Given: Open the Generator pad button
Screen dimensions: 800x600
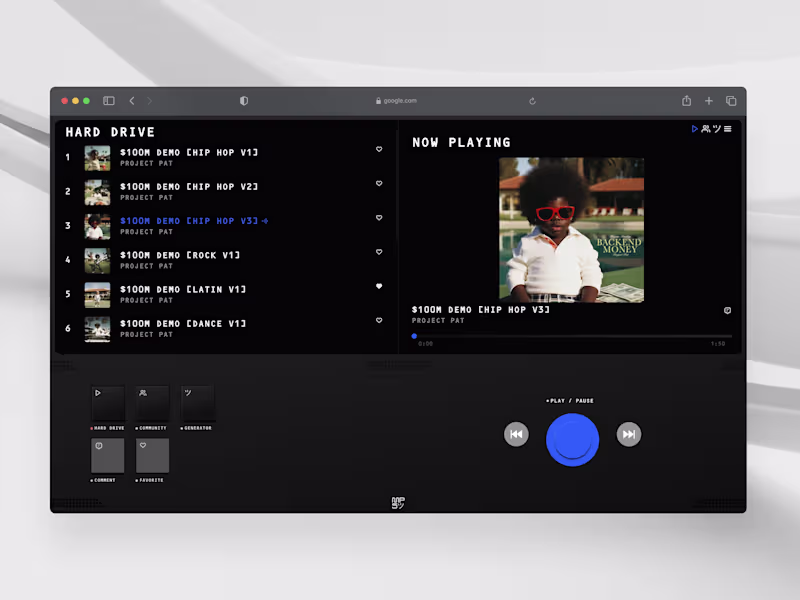Looking at the screenshot, I should (x=198, y=403).
